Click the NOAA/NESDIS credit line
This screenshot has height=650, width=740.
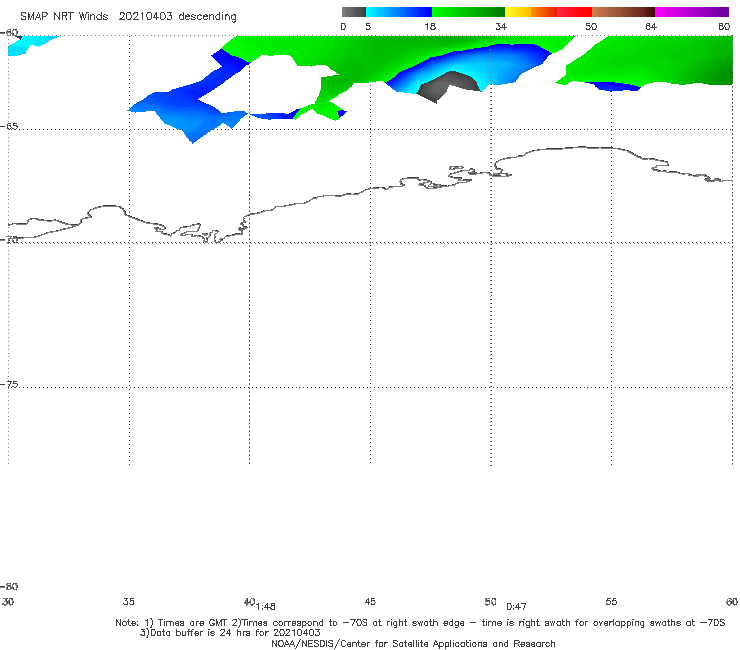[413, 644]
